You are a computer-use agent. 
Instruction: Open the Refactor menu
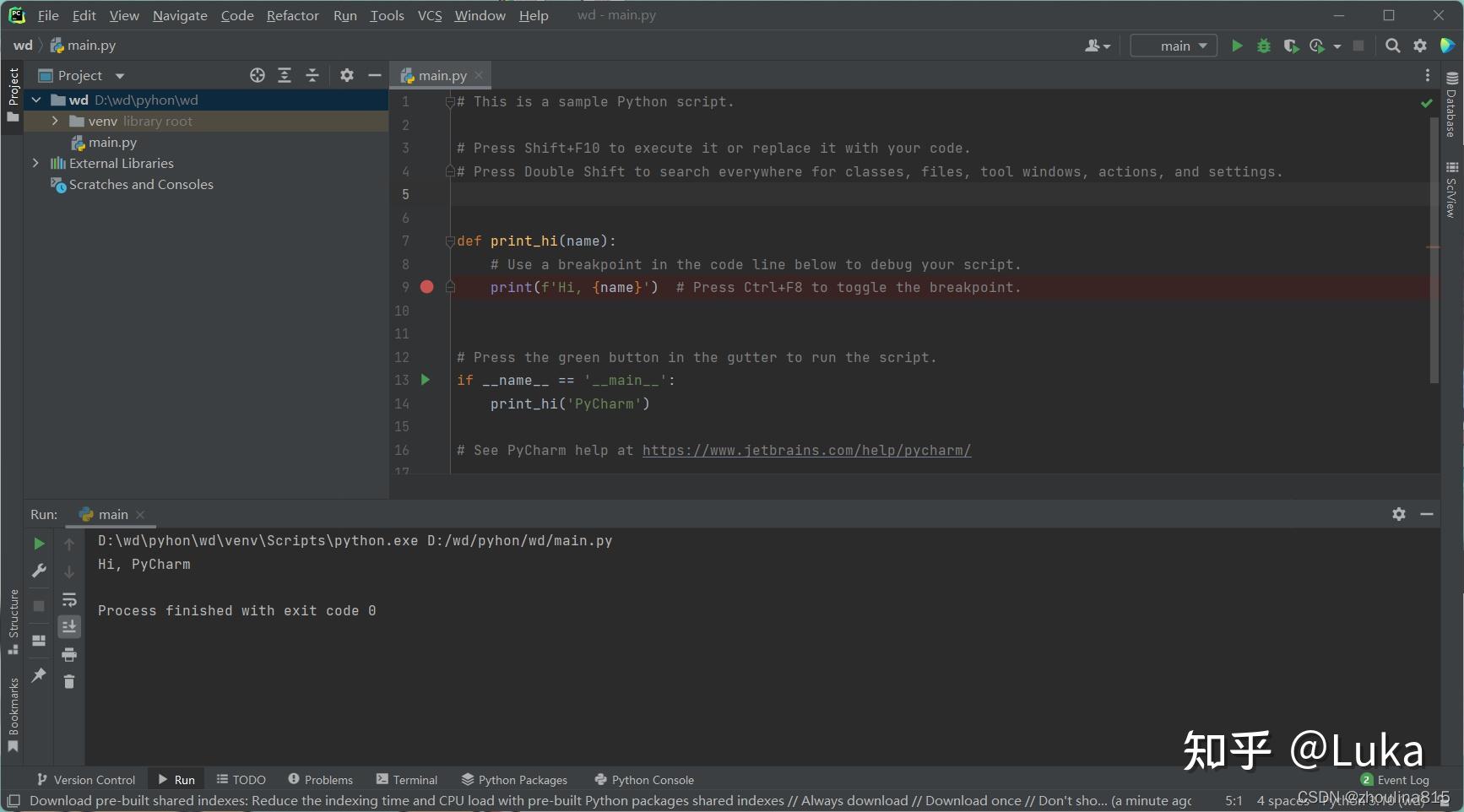(x=293, y=15)
